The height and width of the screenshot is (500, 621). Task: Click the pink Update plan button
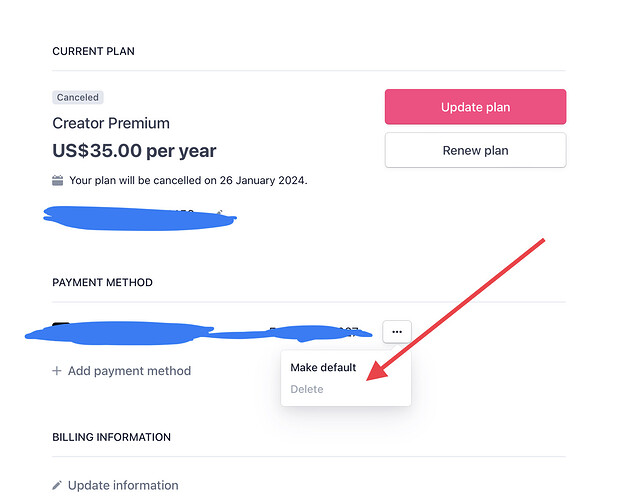tap(475, 107)
